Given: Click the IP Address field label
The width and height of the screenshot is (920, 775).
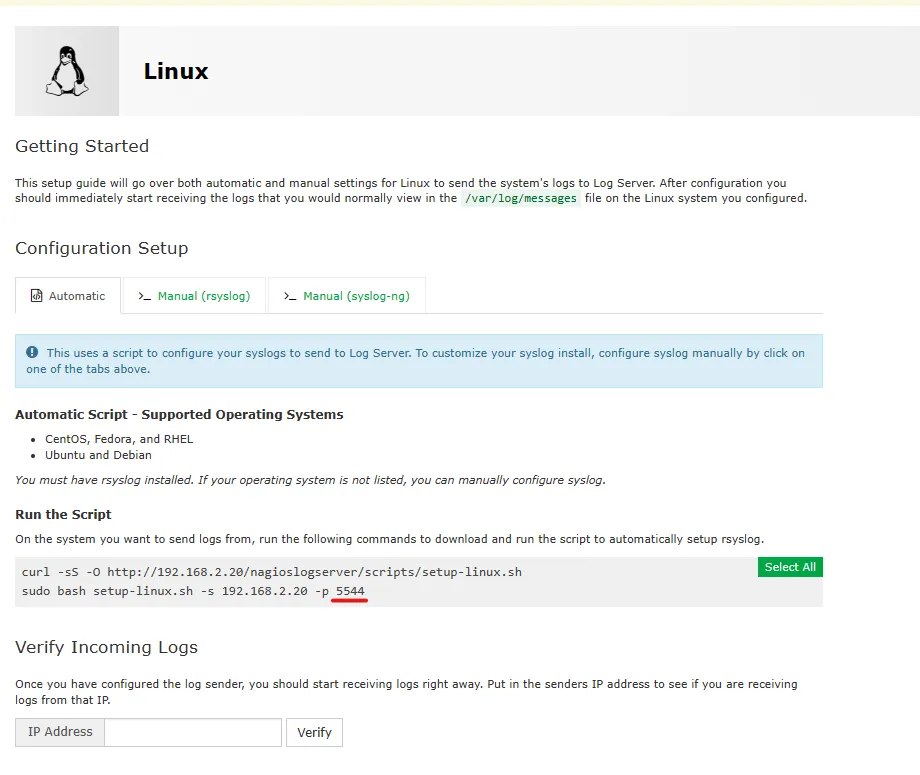Looking at the screenshot, I should (x=60, y=732).
